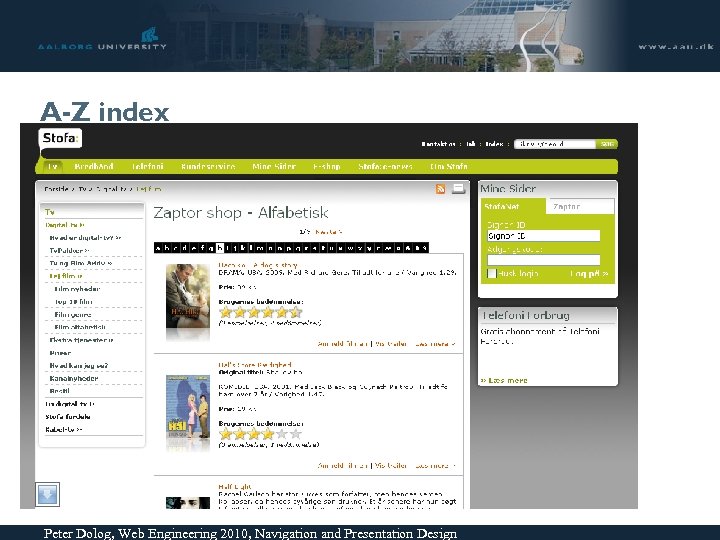Image resolution: width=720 pixels, height=540 pixels.
Task: Open 'Ekstra tjenester' sidebar item
Action: point(81,340)
